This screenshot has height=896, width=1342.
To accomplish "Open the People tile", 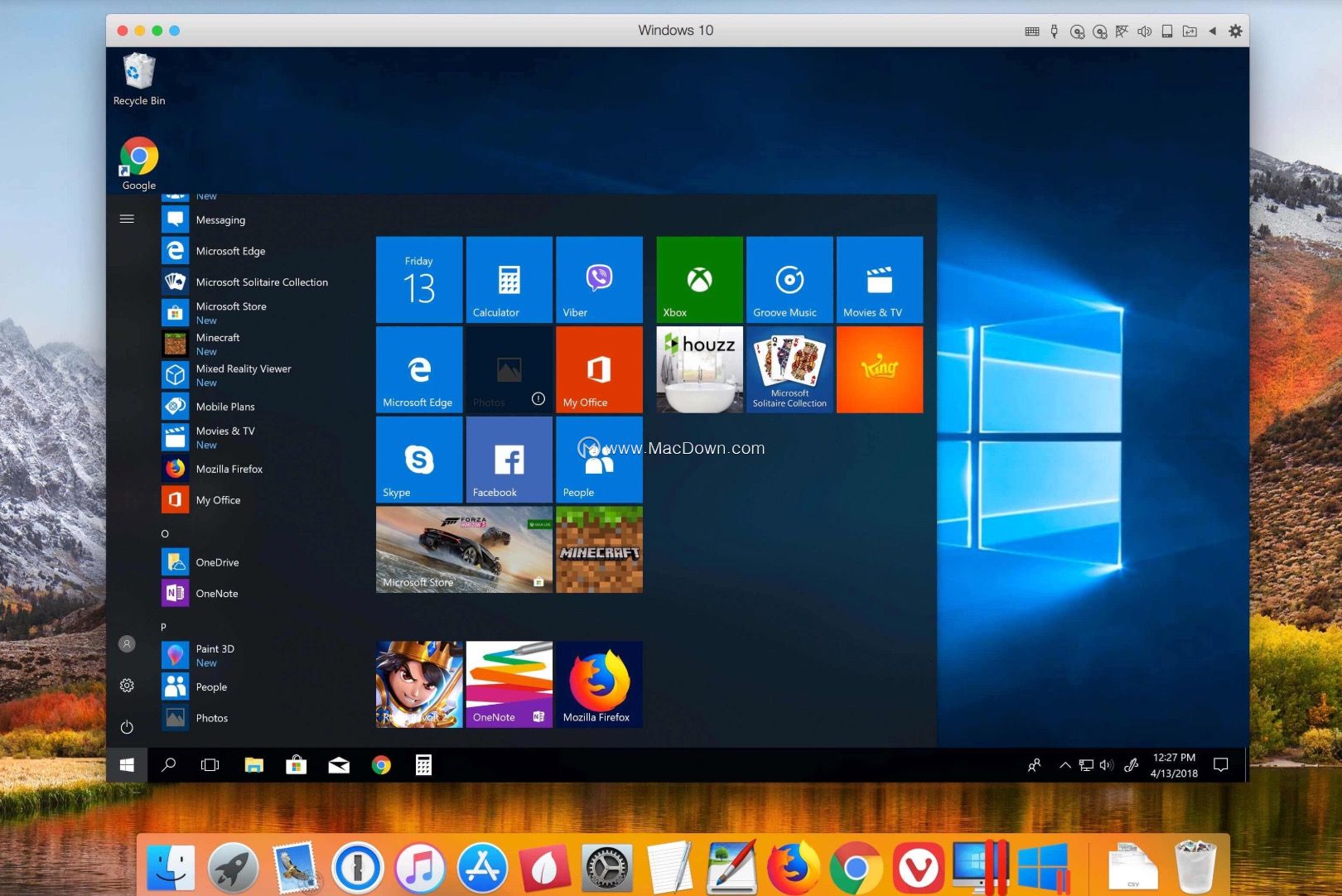I will [599, 460].
